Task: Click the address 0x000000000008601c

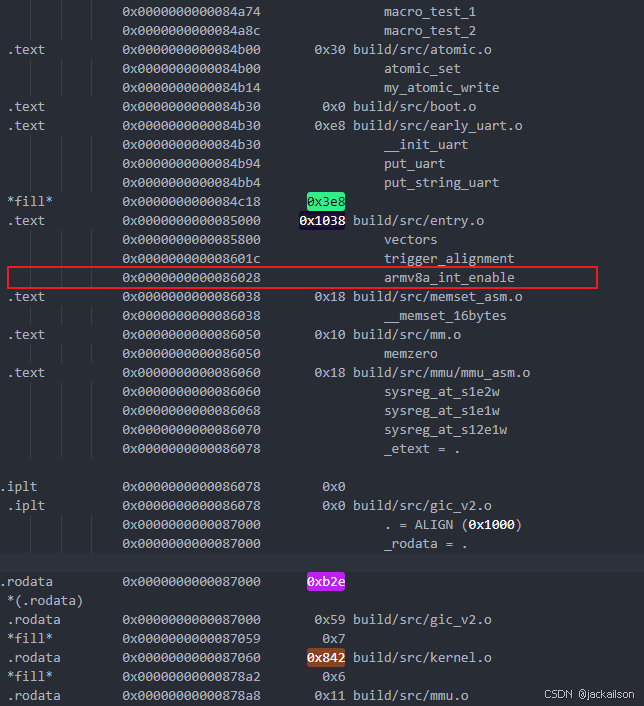Action: [191, 258]
